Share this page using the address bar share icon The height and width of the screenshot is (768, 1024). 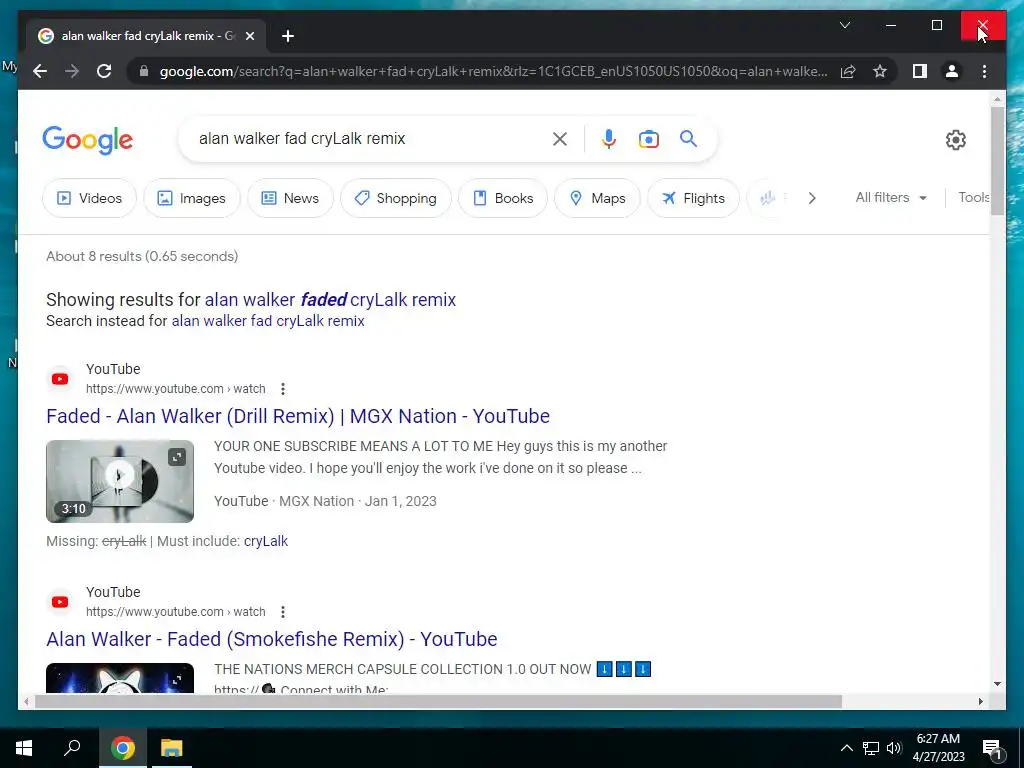coord(848,71)
